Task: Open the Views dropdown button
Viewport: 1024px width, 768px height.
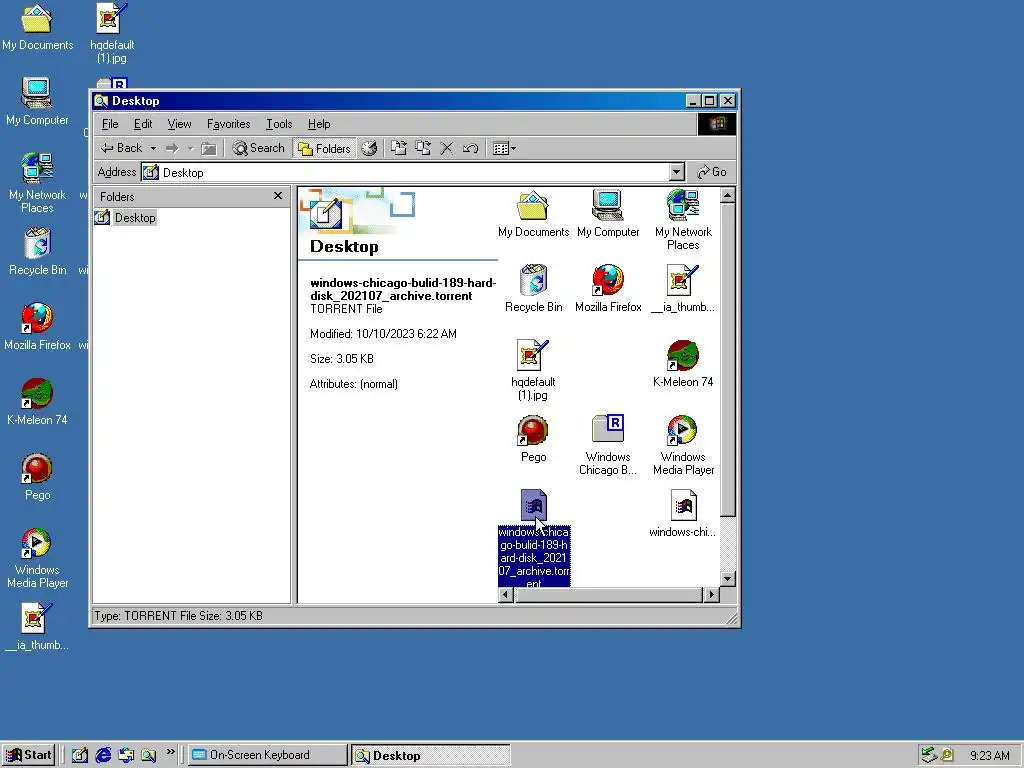Action: (504, 149)
